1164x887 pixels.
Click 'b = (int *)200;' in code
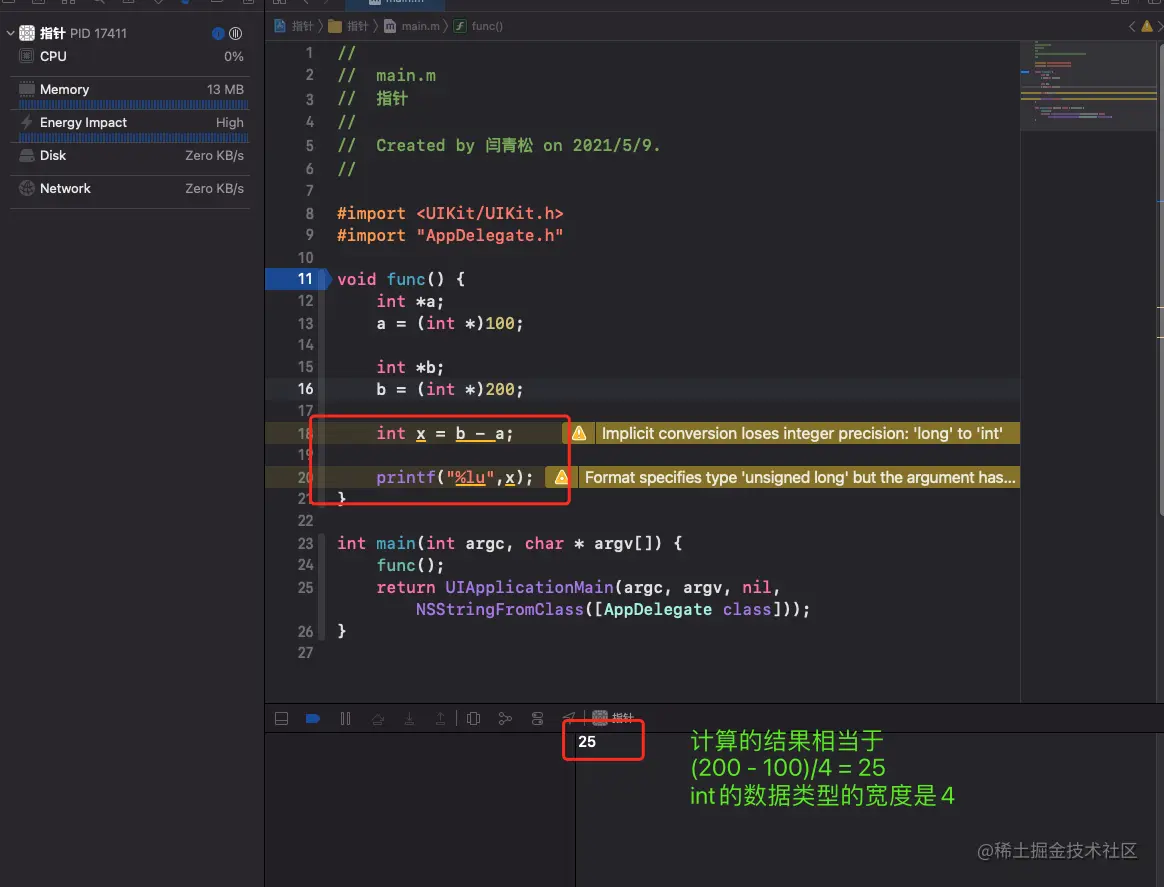click(x=449, y=390)
